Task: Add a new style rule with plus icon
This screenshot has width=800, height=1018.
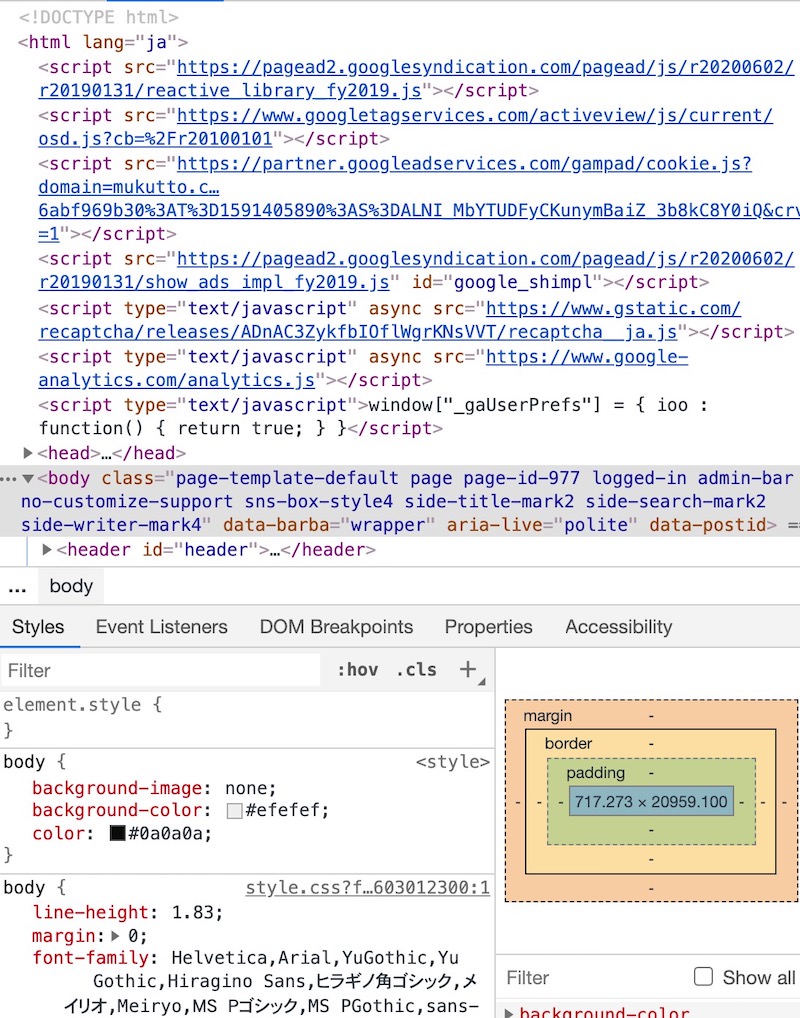Action: [468, 669]
